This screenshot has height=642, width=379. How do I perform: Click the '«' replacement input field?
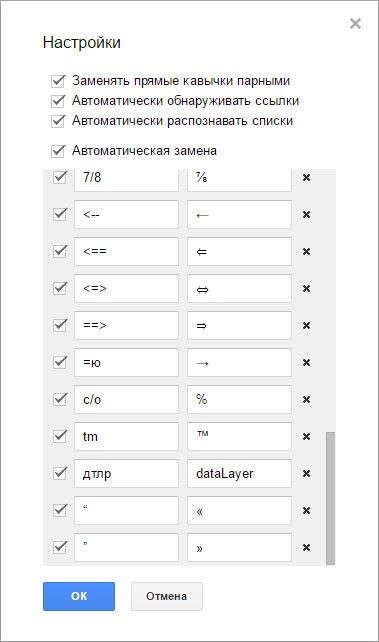pos(239,510)
